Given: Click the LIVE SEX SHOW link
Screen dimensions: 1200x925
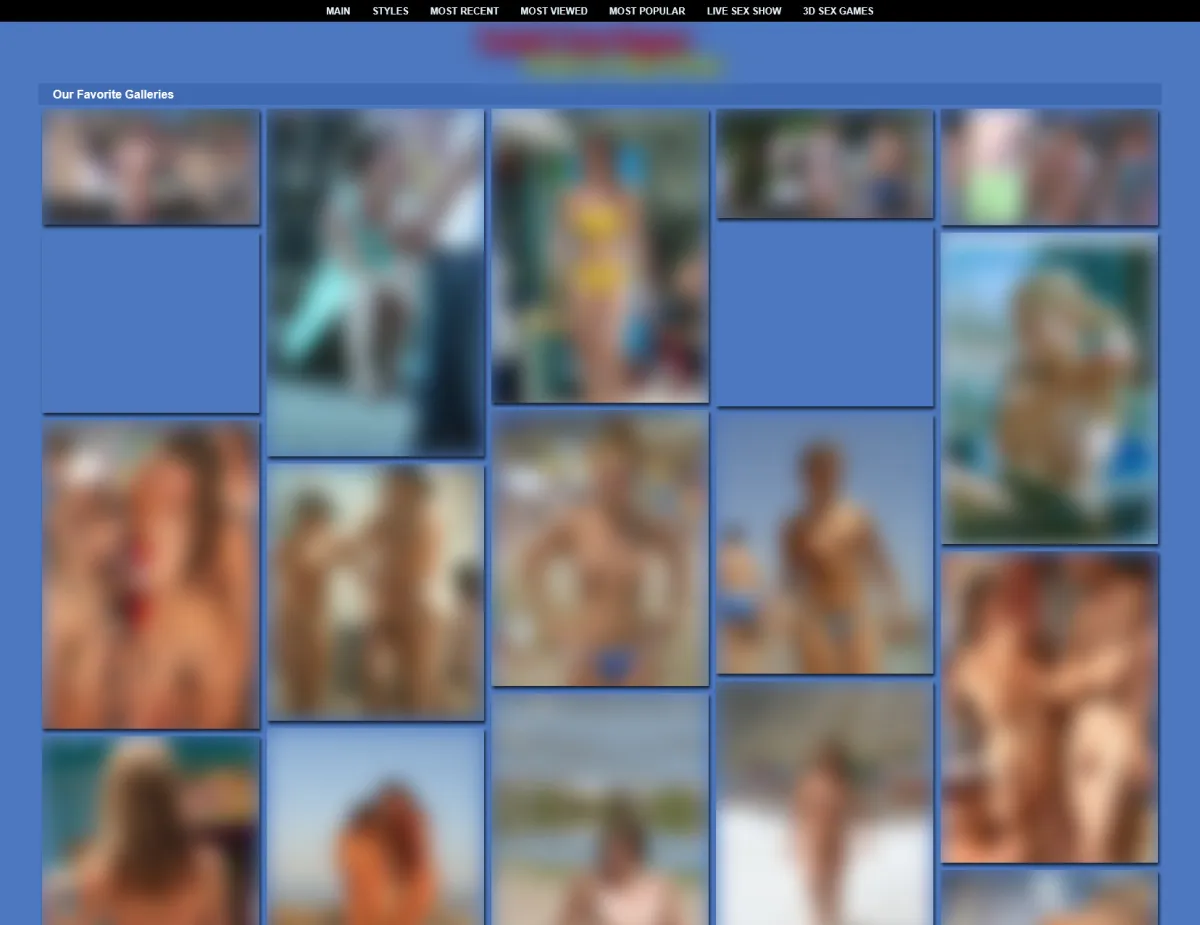Looking at the screenshot, I should click(745, 11).
